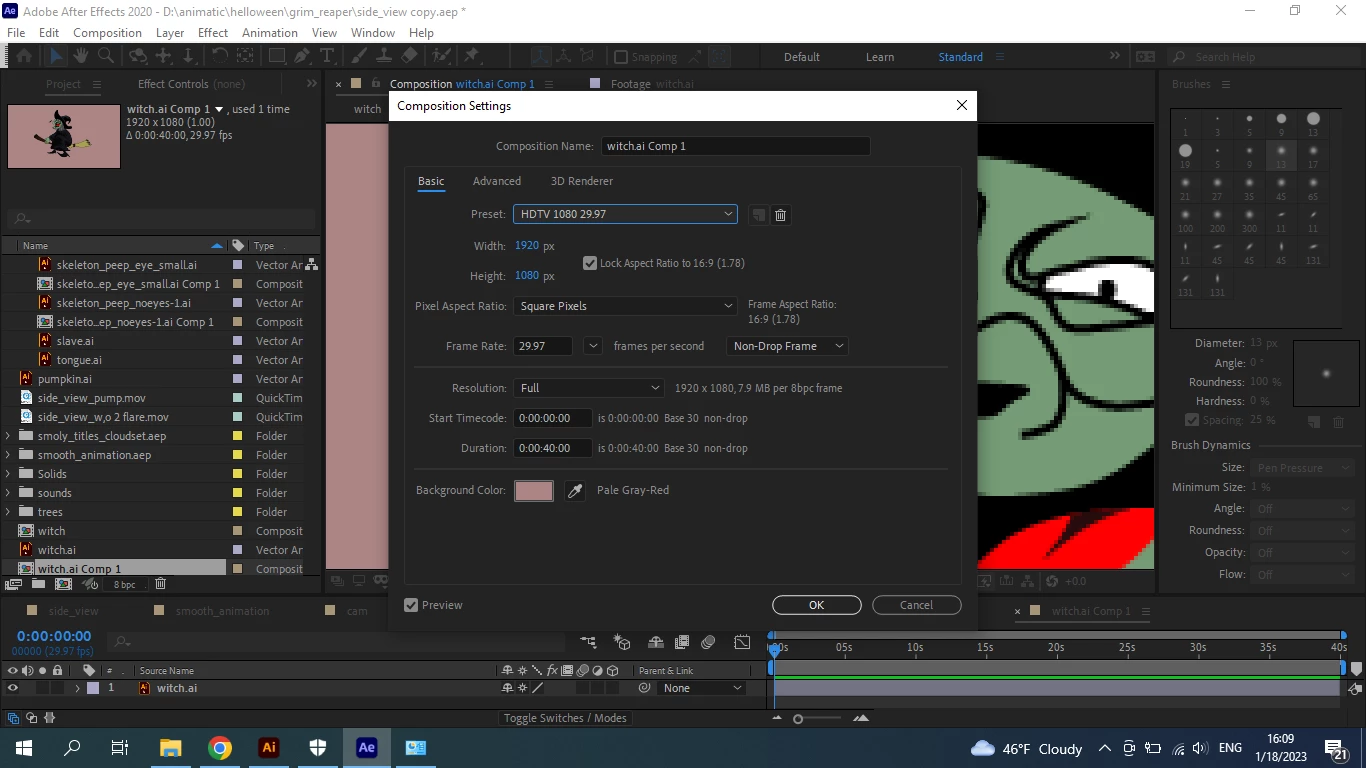Expand the trees folder
Screen dimensions: 1366x768
pos(9,512)
